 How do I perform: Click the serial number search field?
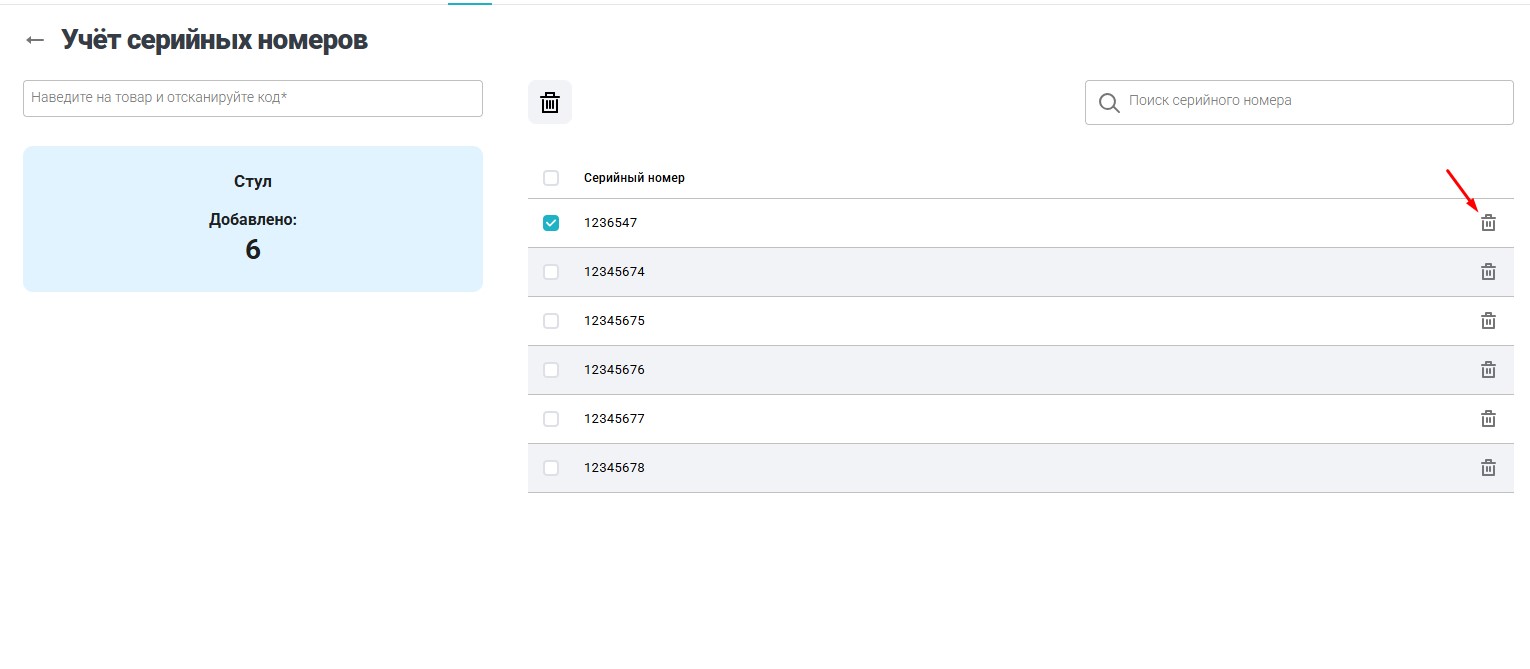tap(1310, 102)
